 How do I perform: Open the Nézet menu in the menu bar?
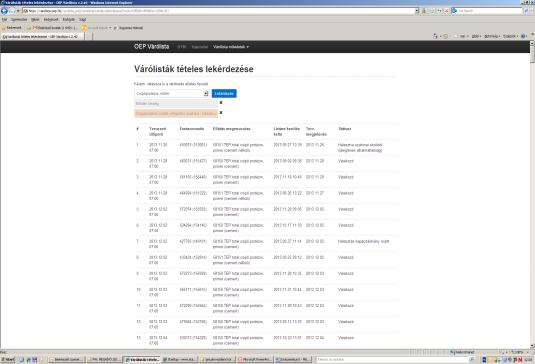[x=35, y=19]
